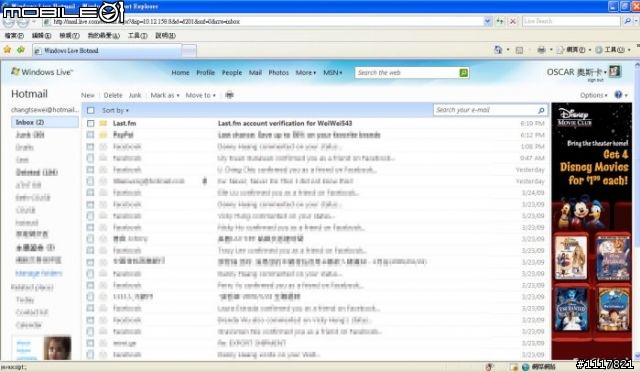Click the green web search button

463,73
